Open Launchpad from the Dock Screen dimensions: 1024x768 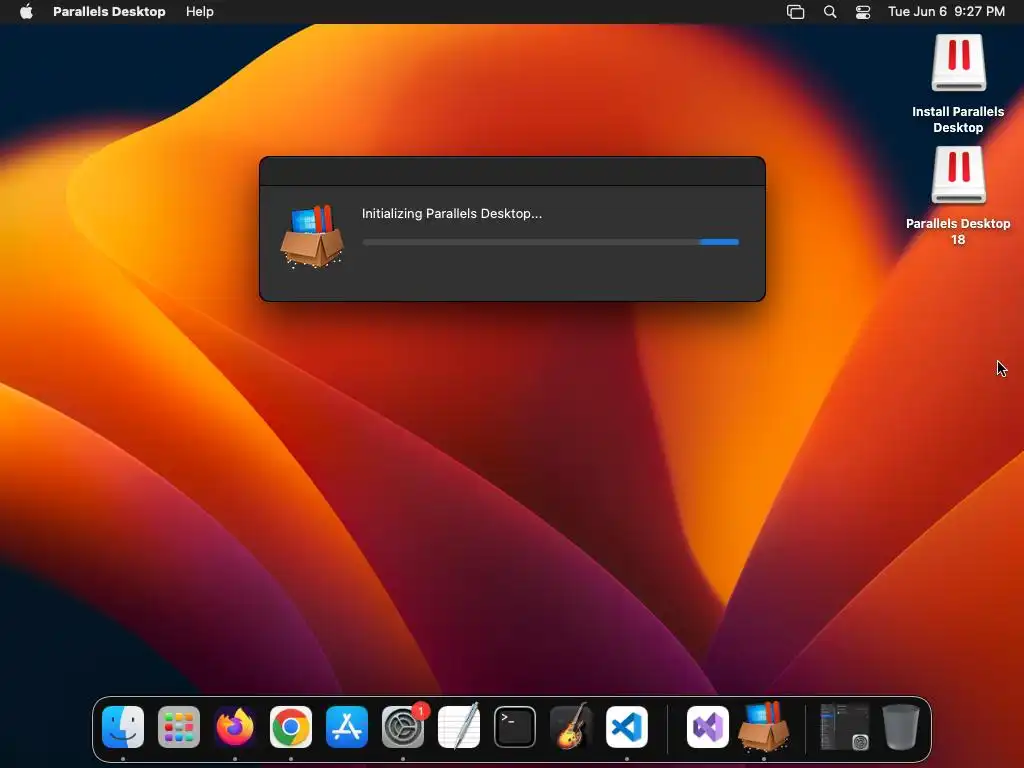[179, 727]
